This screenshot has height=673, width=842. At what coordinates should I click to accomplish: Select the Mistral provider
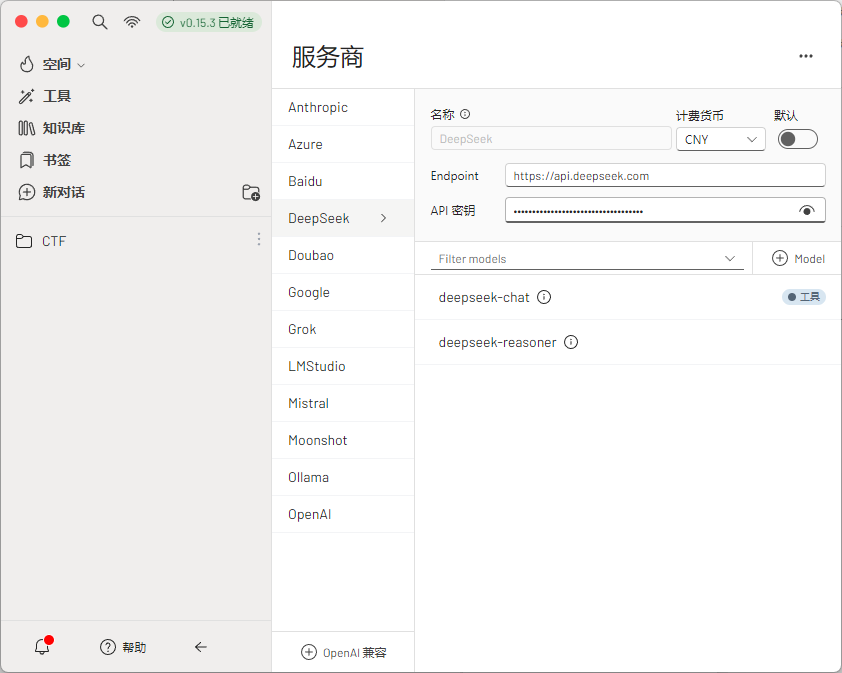[x=343, y=403]
